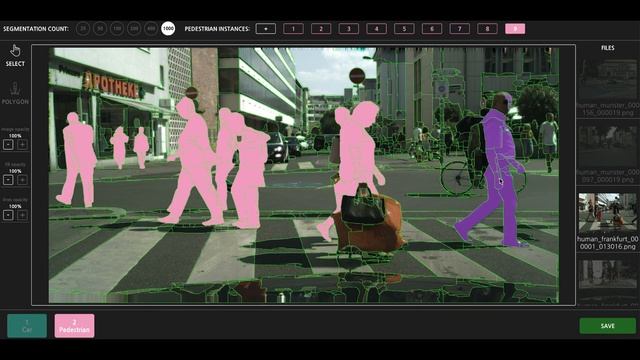The height and width of the screenshot is (360, 640).
Task: Set segmentation count to 400
Action: pos(151,29)
